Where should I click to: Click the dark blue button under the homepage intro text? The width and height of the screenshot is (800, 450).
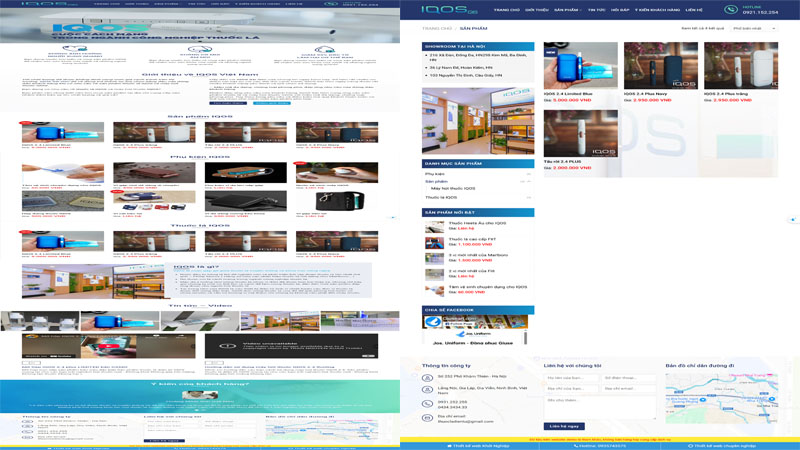point(228,103)
